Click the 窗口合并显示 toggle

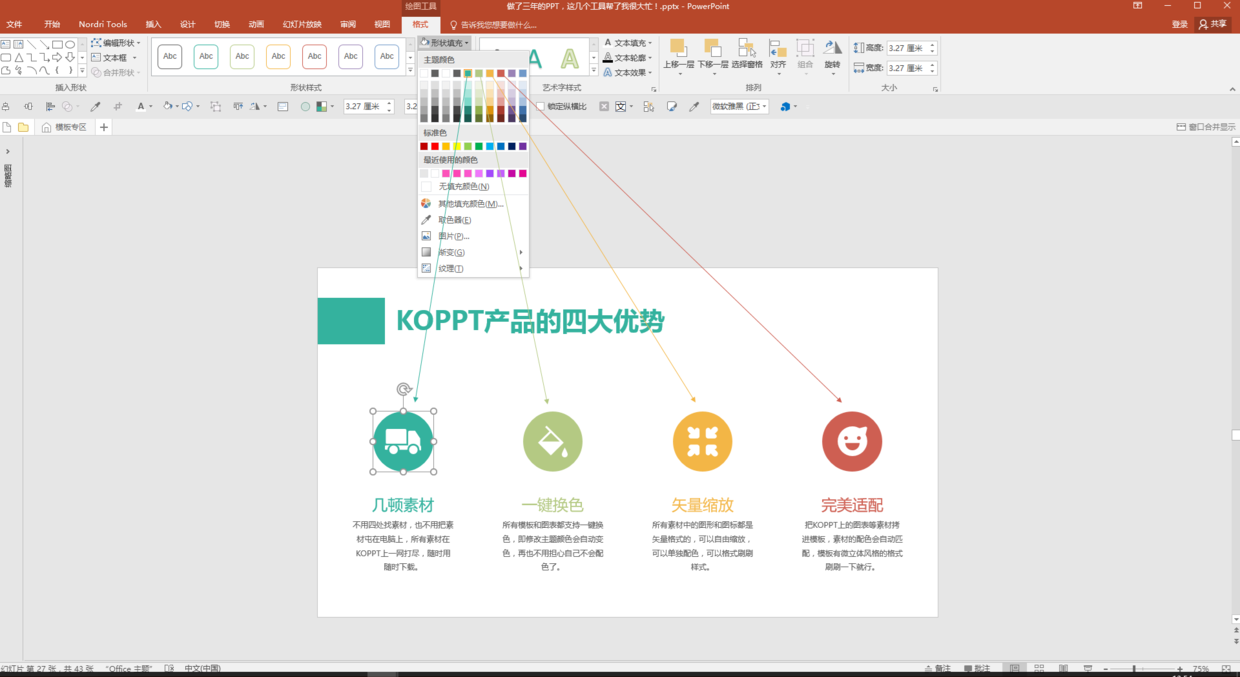tap(1206, 127)
